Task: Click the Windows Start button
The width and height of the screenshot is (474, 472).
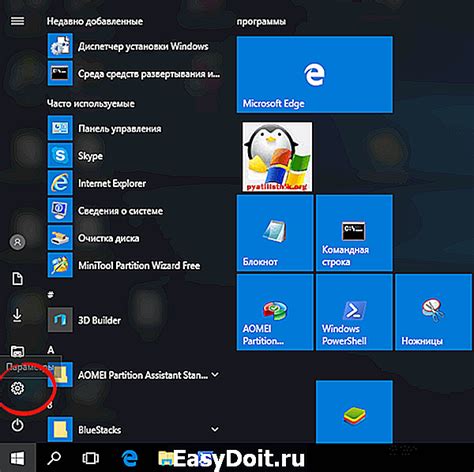Action: tap(18, 458)
